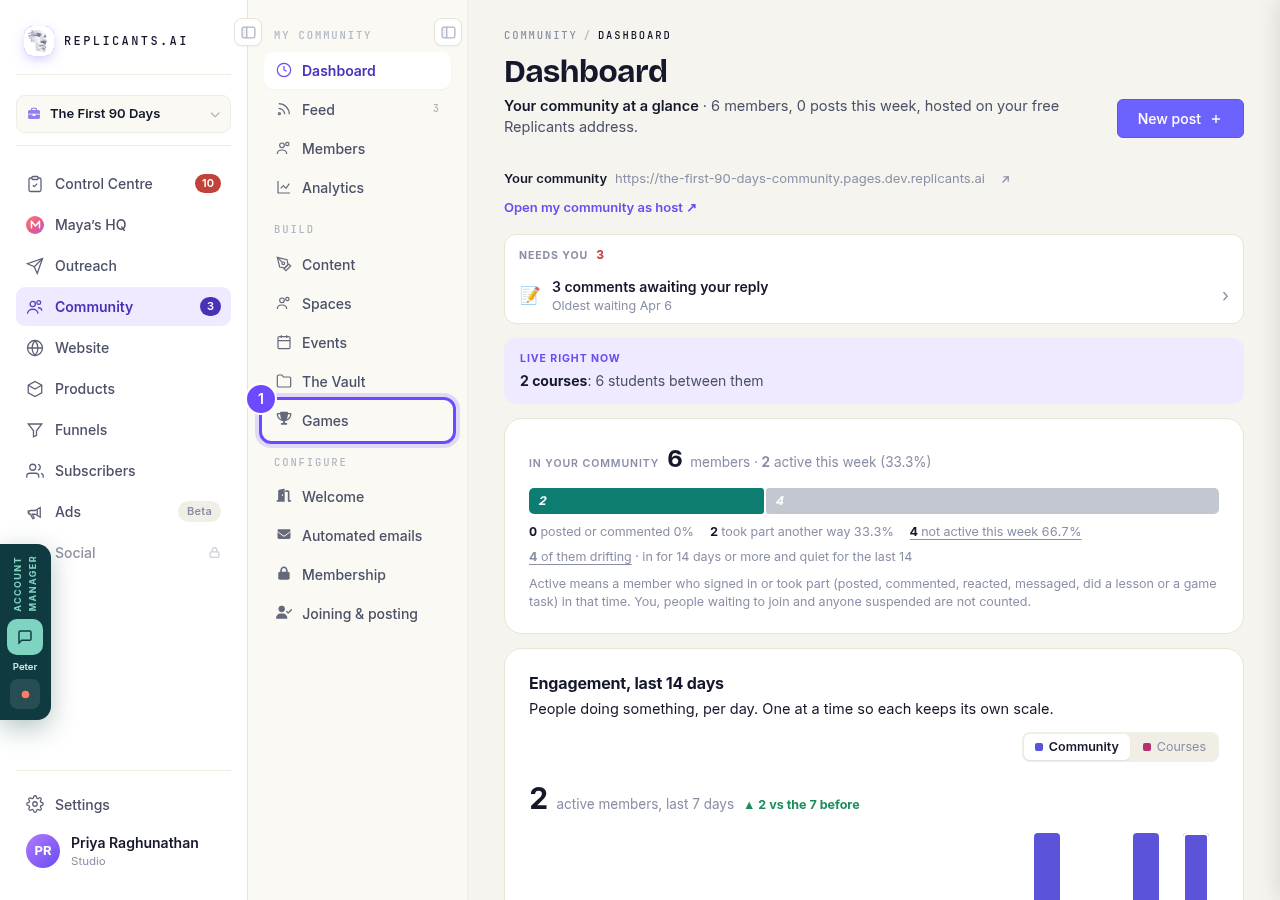Open Ads megaphone icon

[35, 512]
